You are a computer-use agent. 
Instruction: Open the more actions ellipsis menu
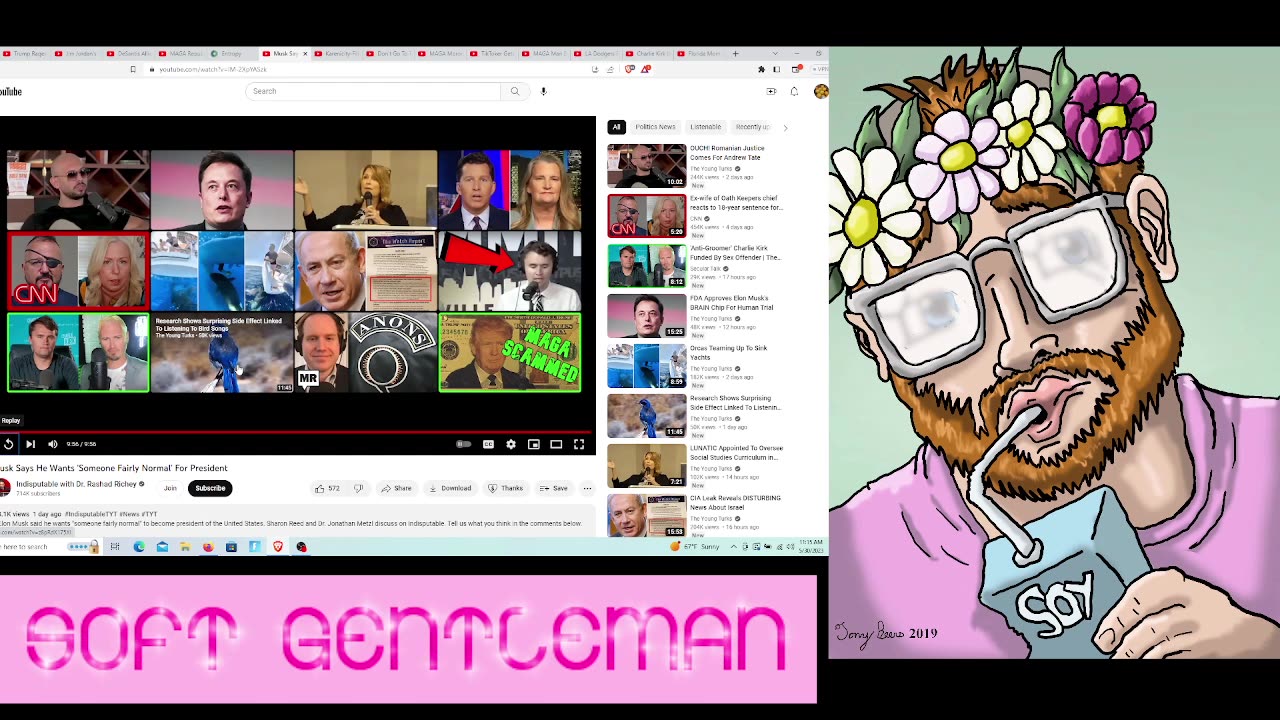coord(587,488)
